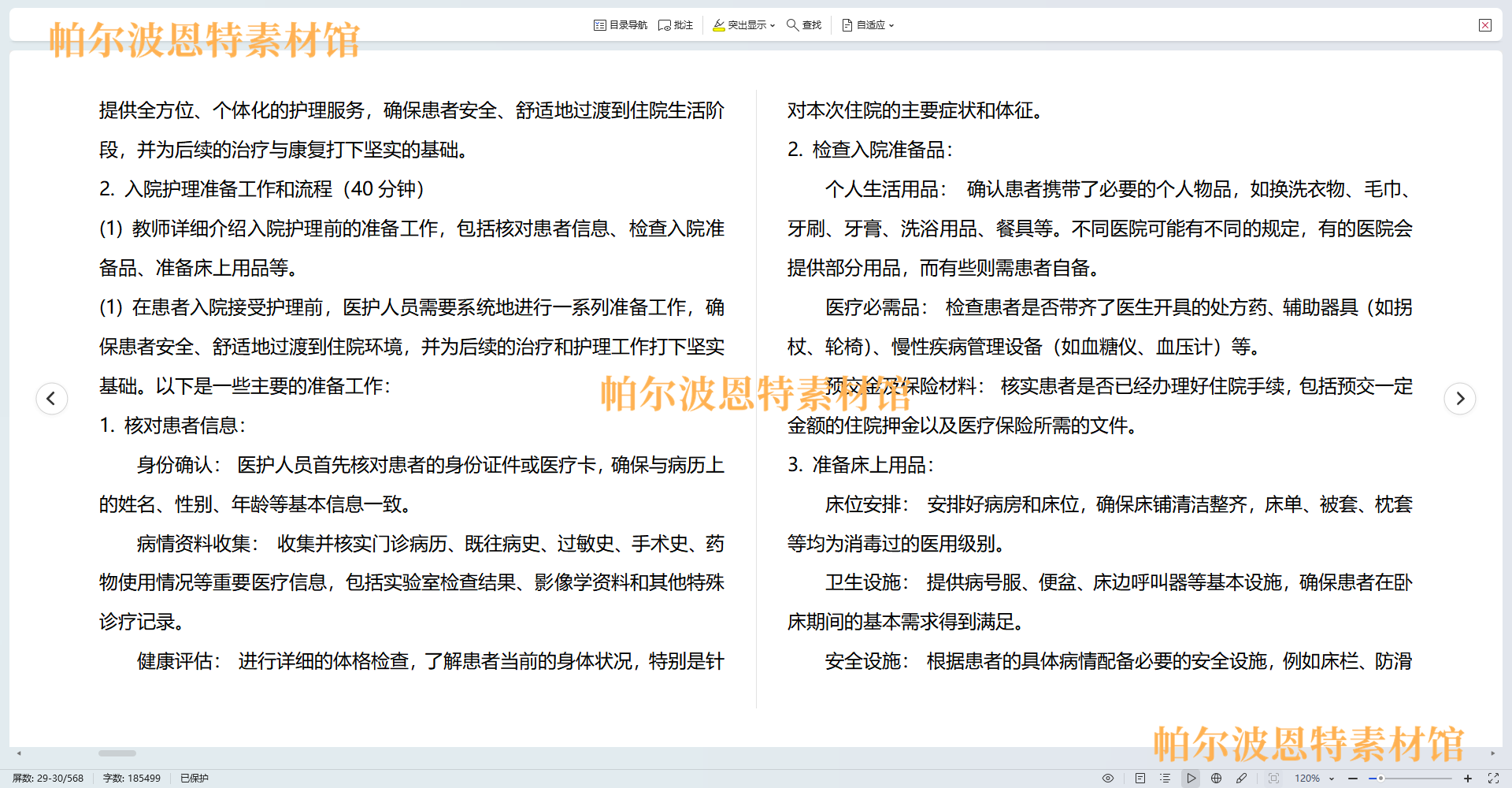Viewport: 1512px width, 788px height.
Task: Toggle 批注 comments display
Action: pyautogui.click(x=676, y=25)
